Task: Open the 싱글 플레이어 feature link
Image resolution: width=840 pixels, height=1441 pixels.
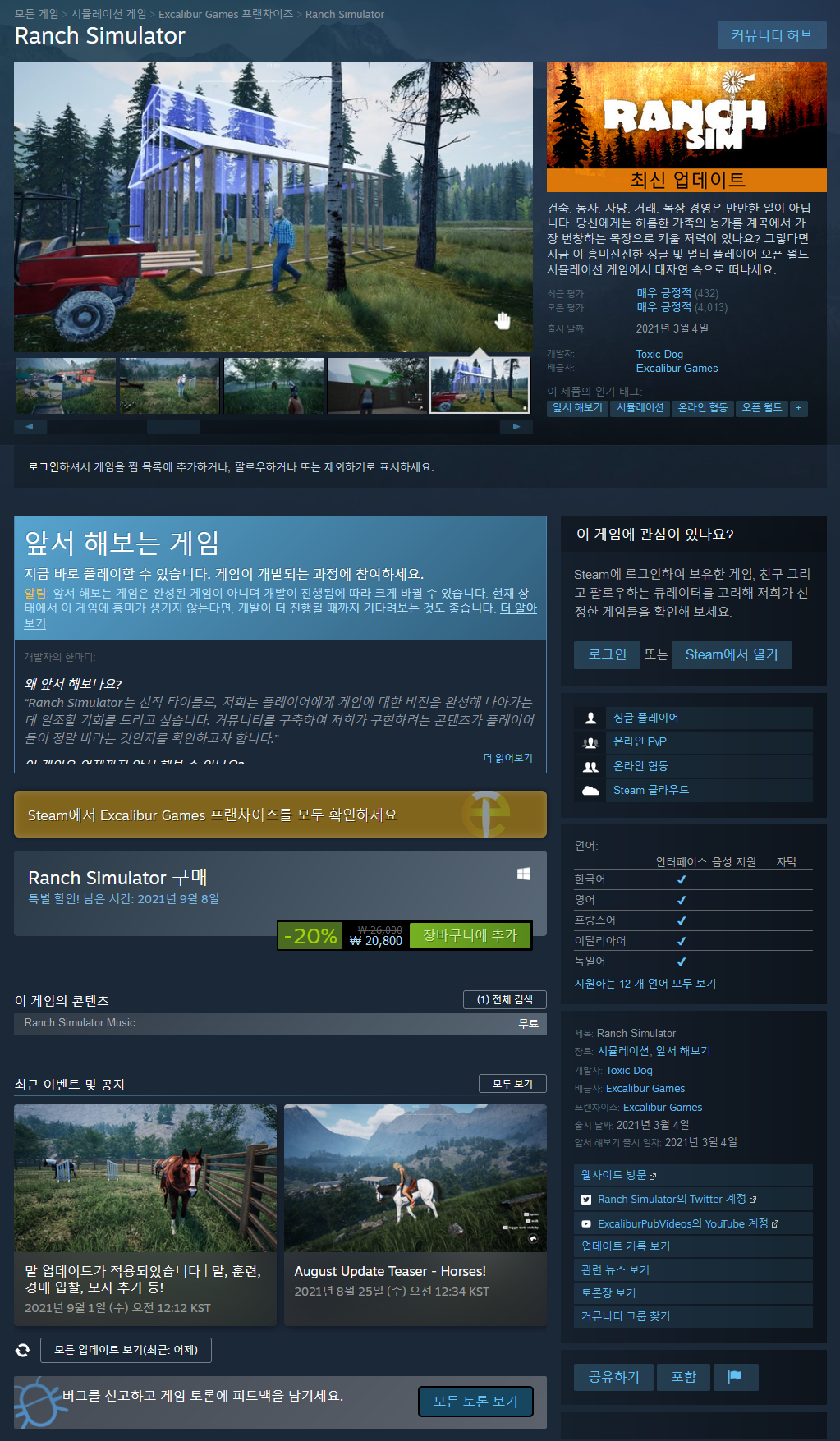Action: [x=646, y=718]
